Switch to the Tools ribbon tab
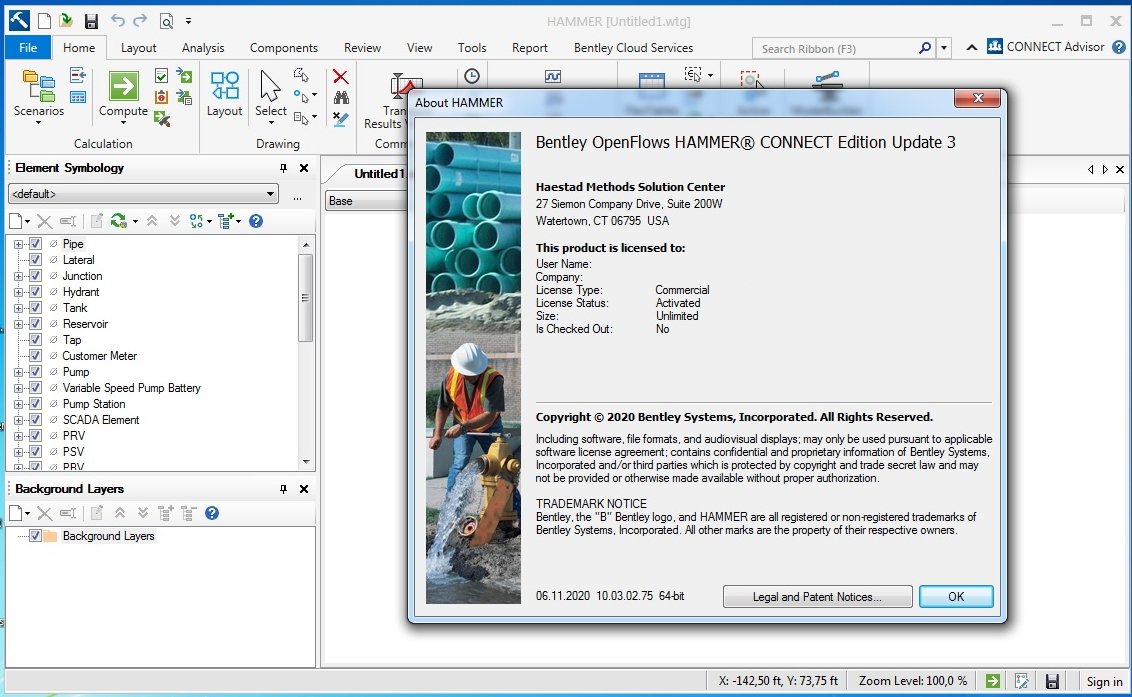This screenshot has width=1132, height=697. coord(472,48)
